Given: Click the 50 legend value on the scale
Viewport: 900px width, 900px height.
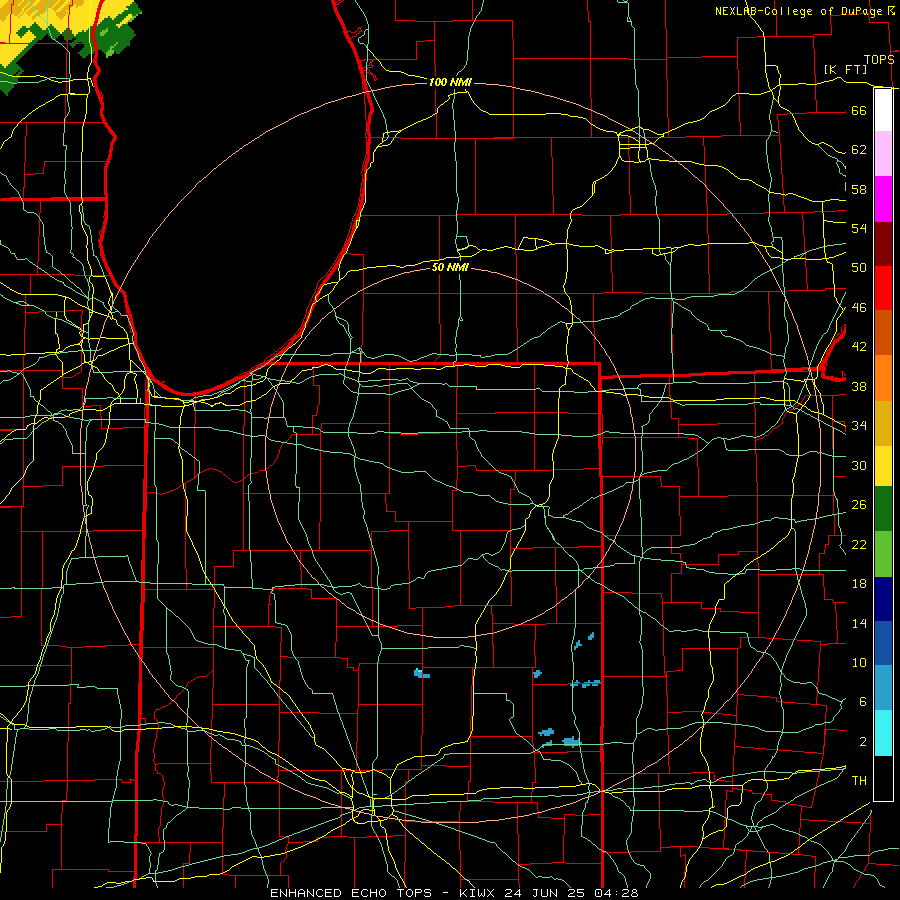Looking at the screenshot, I should pyautogui.click(x=859, y=268).
